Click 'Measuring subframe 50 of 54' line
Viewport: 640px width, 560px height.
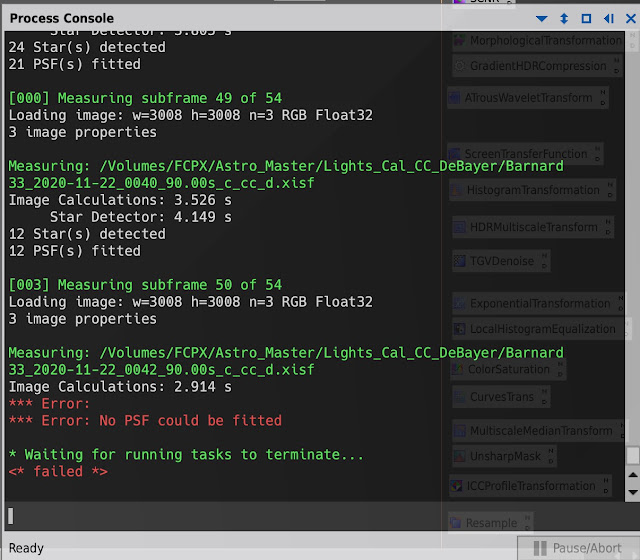tap(145, 284)
